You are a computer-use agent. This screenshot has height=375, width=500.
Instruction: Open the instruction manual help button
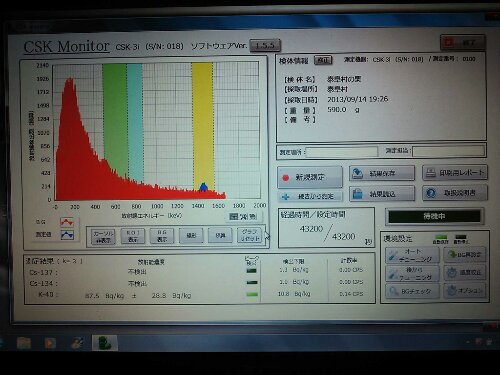tap(455, 193)
